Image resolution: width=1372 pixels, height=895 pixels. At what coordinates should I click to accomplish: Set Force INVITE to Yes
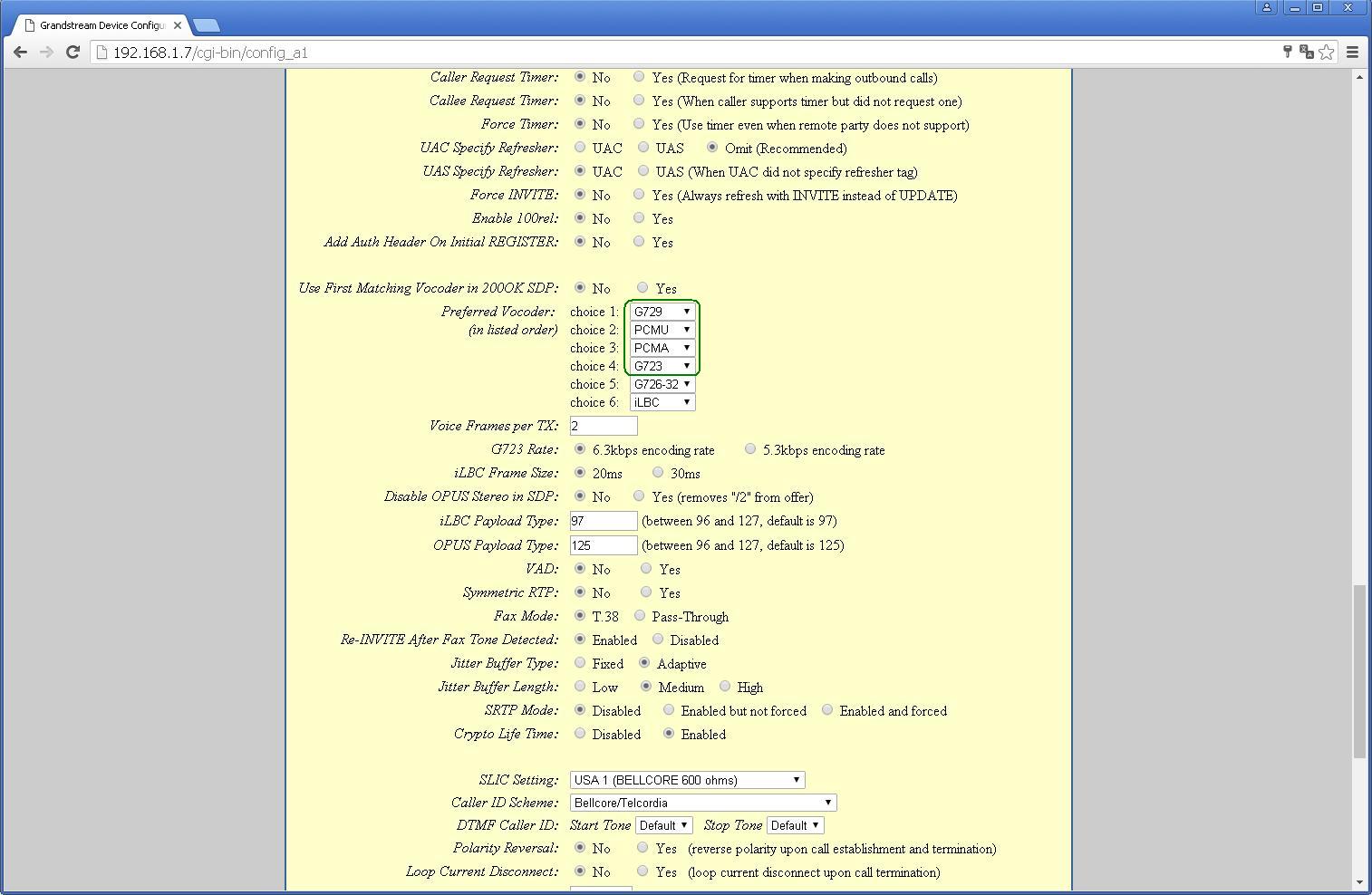[639, 195]
